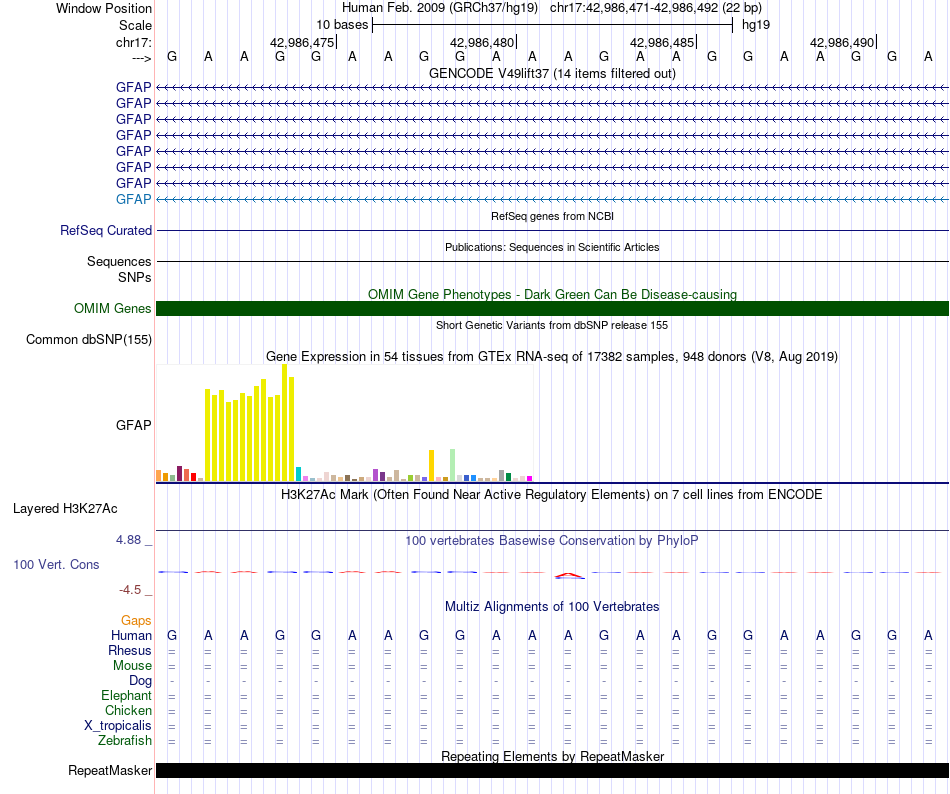Click the light green GTEx expression bar
The image size is (950, 794).
pos(453,465)
